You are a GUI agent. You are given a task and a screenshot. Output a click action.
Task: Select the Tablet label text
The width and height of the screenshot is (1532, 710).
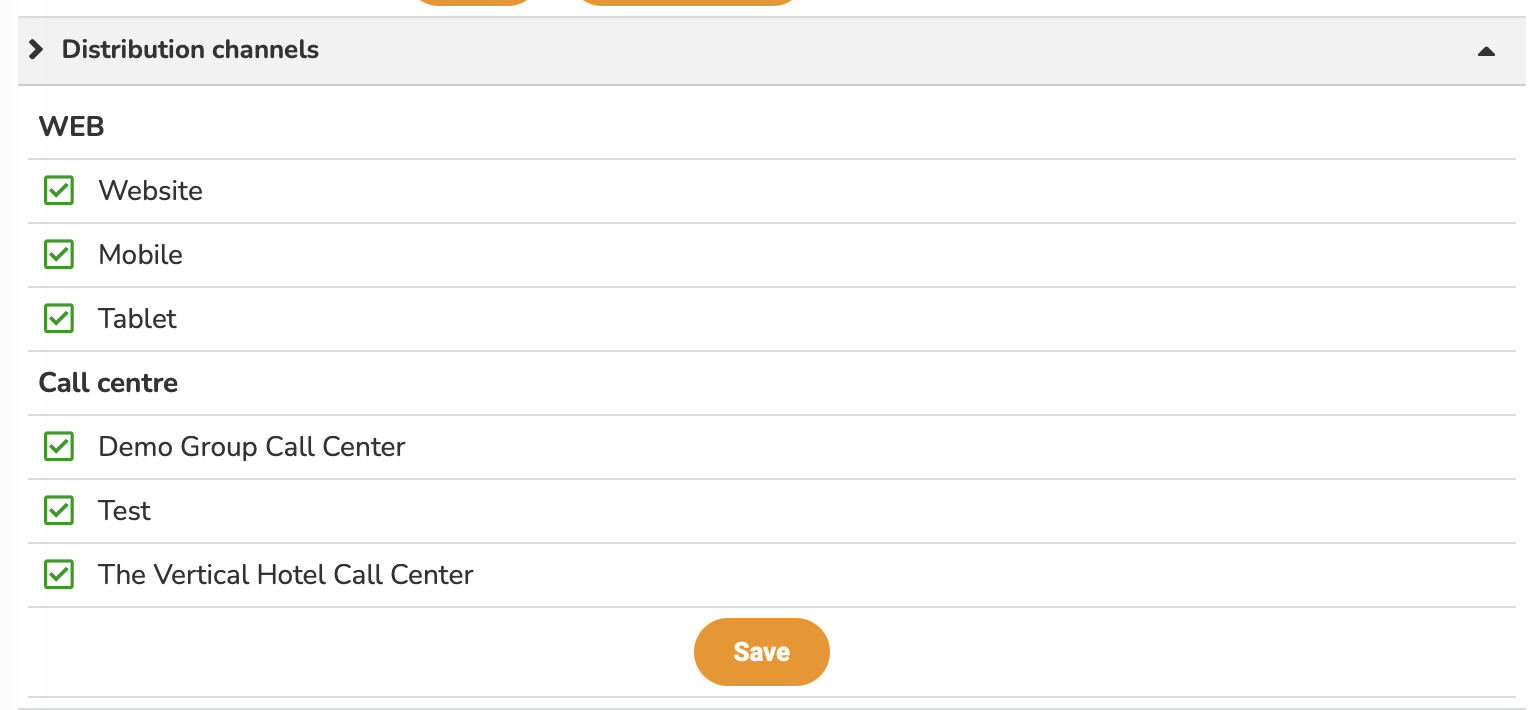pos(137,319)
